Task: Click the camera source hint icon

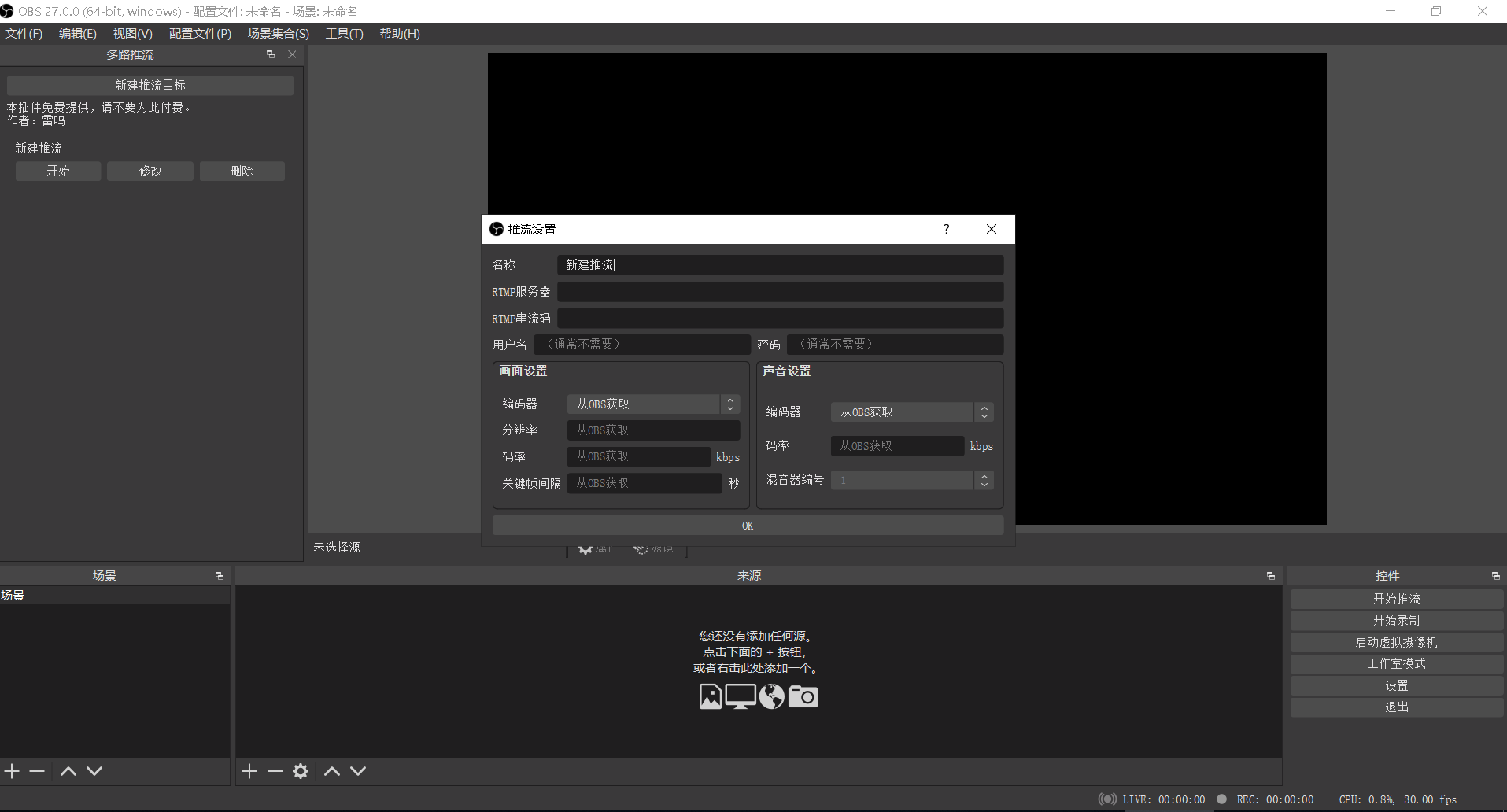Action: (803, 696)
